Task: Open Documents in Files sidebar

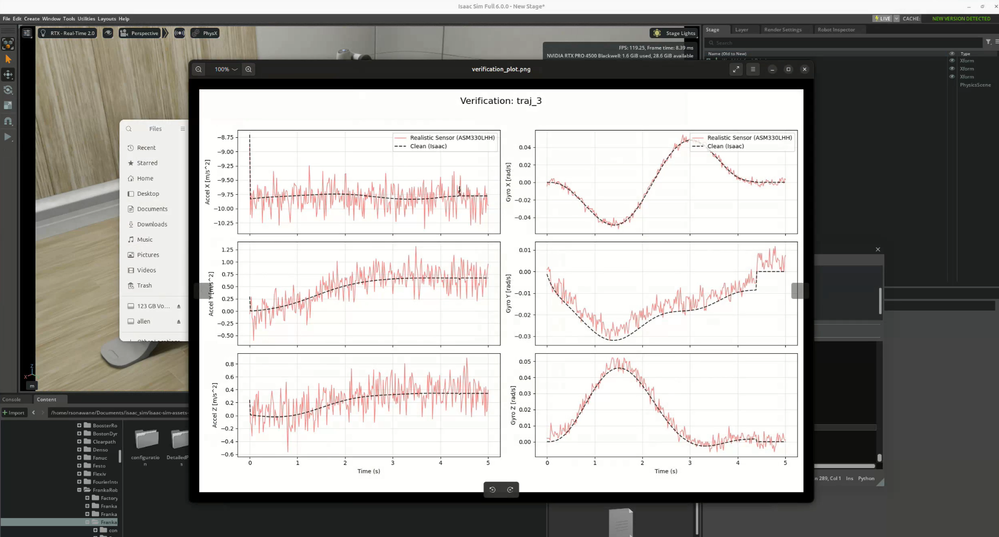Action: point(153,209)
